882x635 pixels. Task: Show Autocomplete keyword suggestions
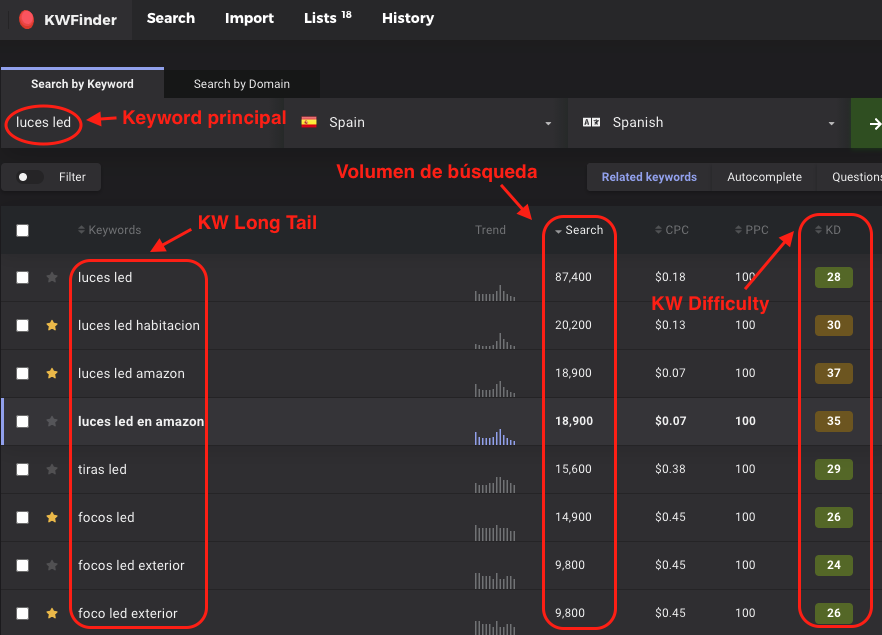click(764, 177)
